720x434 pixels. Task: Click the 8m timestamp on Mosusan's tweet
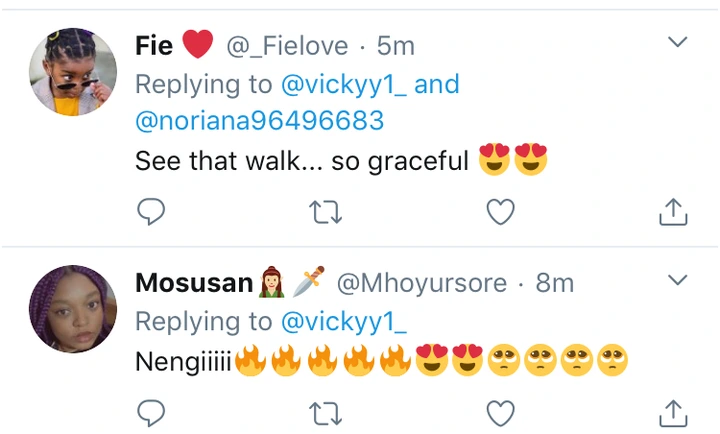tap(555, 283)
